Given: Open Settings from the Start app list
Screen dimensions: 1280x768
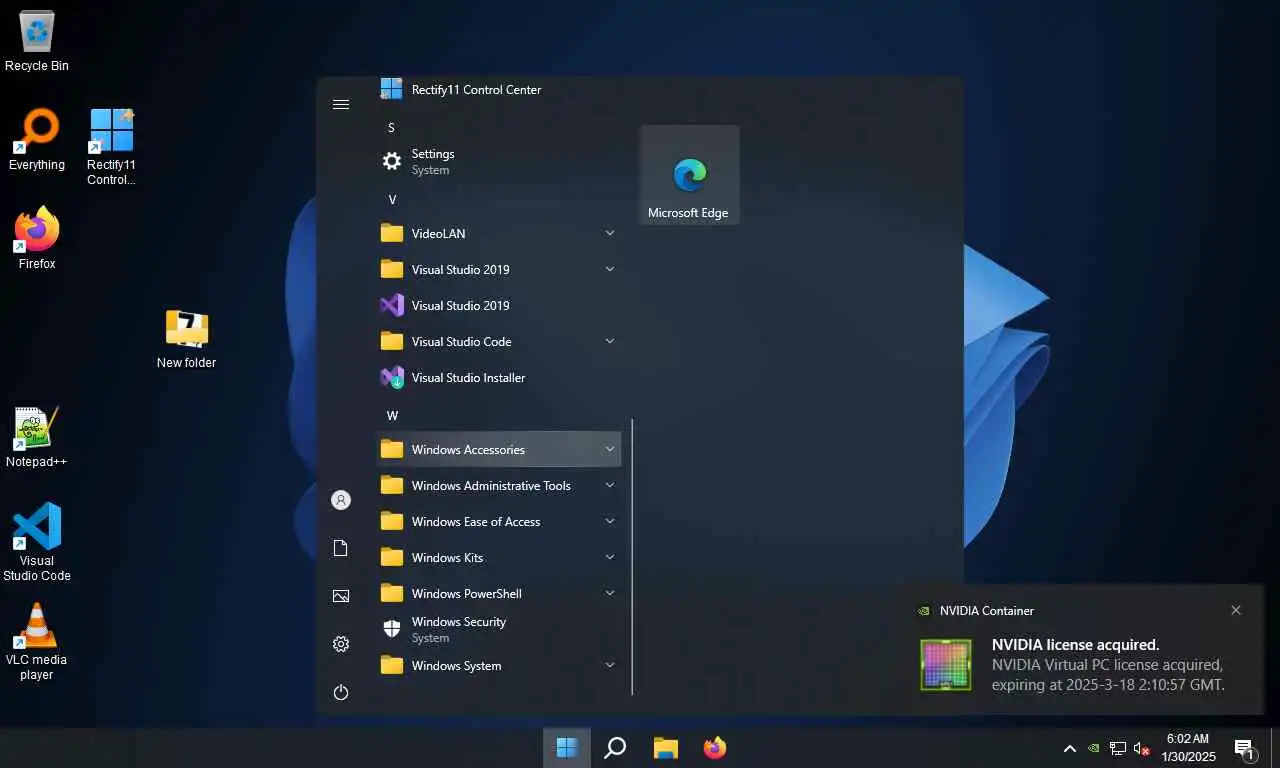Looking at the screenshot, I should point(498,161).
